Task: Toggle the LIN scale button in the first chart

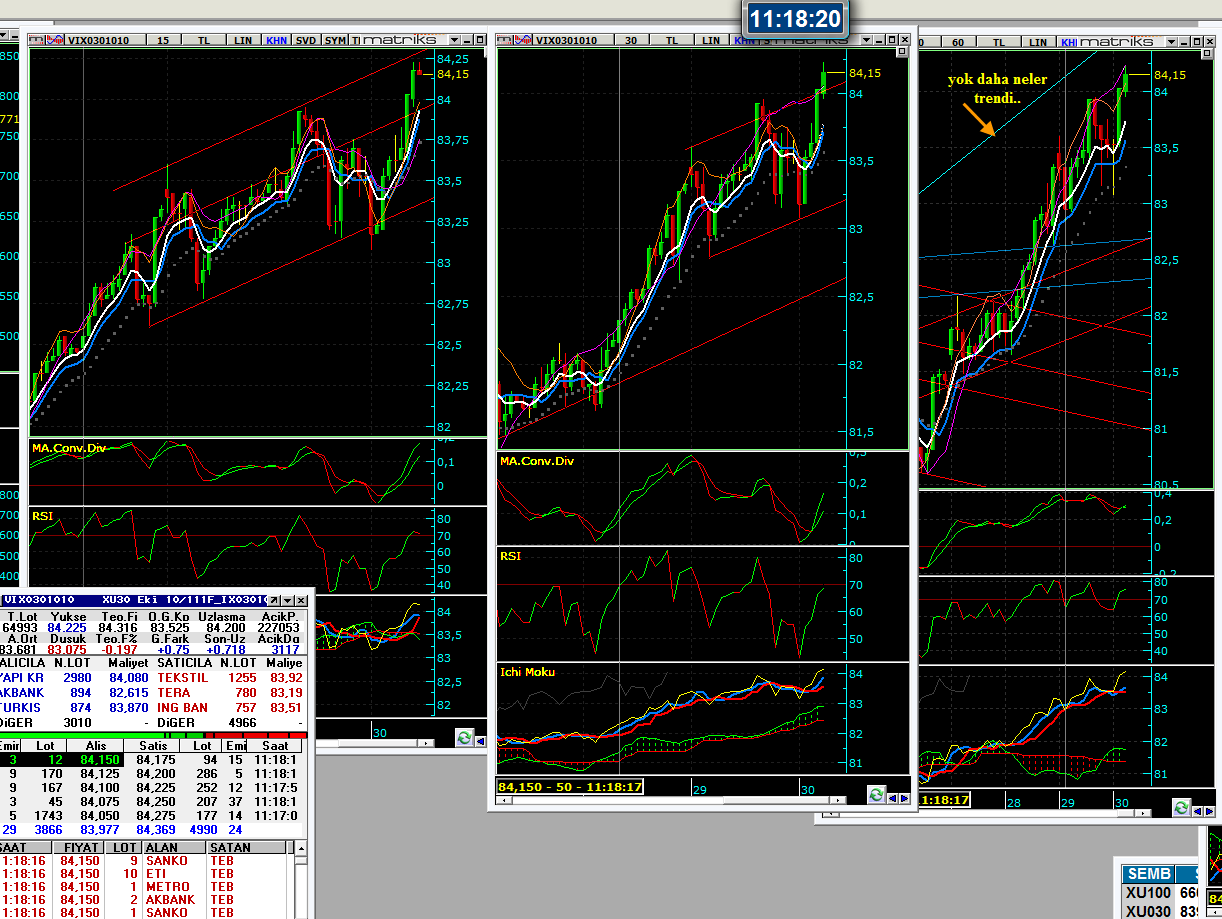Action: click(x=243, y=40)
